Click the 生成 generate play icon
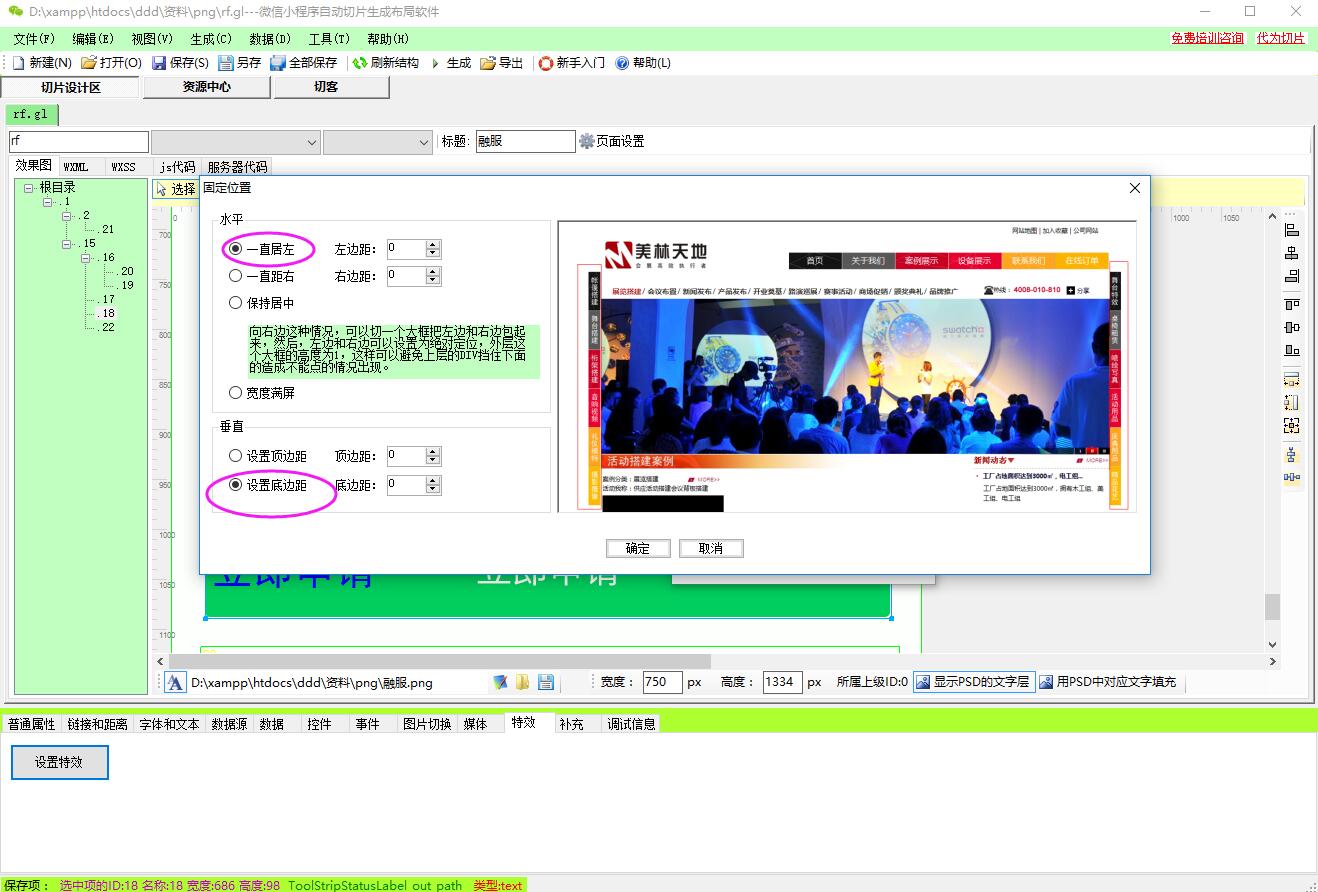This screenshot has height=892, width=1318. [436, 63]
